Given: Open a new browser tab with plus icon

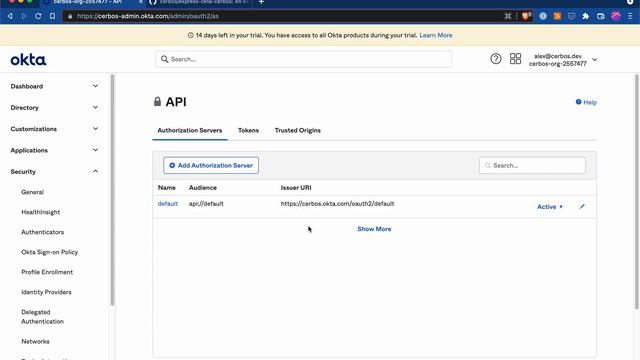Looking at the screenshot, I should tap(261, 2).
